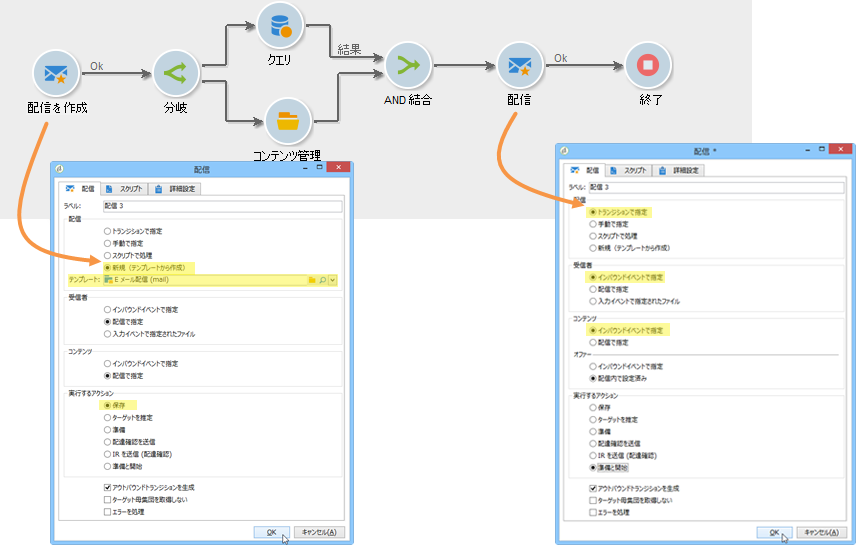The width and height of the screenshot is (856, 545).
Task: Click the テンプレート field showing E メール配信 (mail)
Action: [x=205, y=280]
